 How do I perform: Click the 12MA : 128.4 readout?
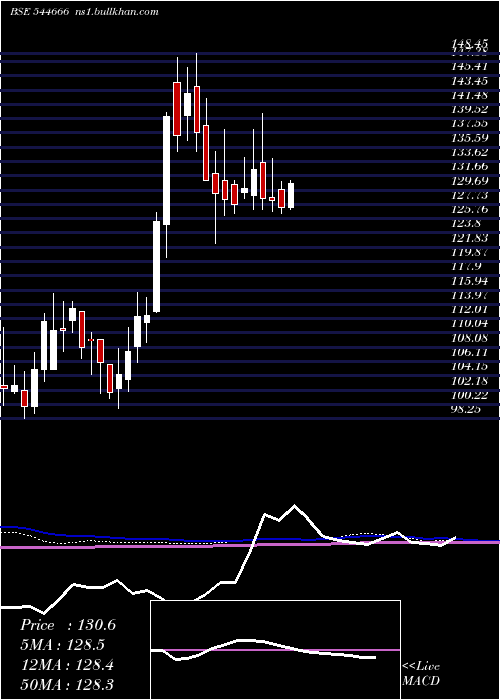(x=67, y=665)
